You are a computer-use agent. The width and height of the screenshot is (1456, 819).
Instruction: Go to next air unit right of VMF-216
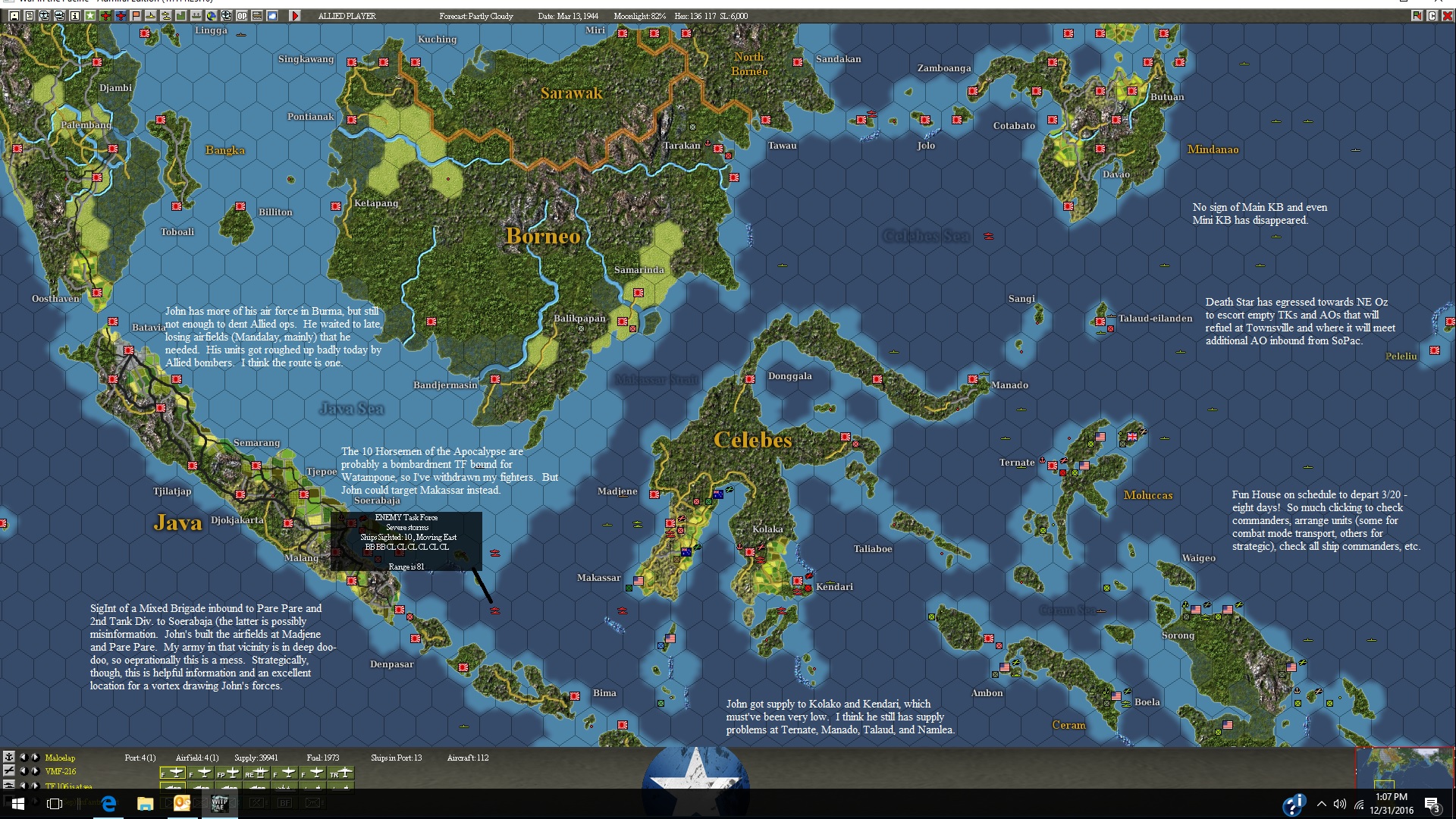(x=36, y=771)
